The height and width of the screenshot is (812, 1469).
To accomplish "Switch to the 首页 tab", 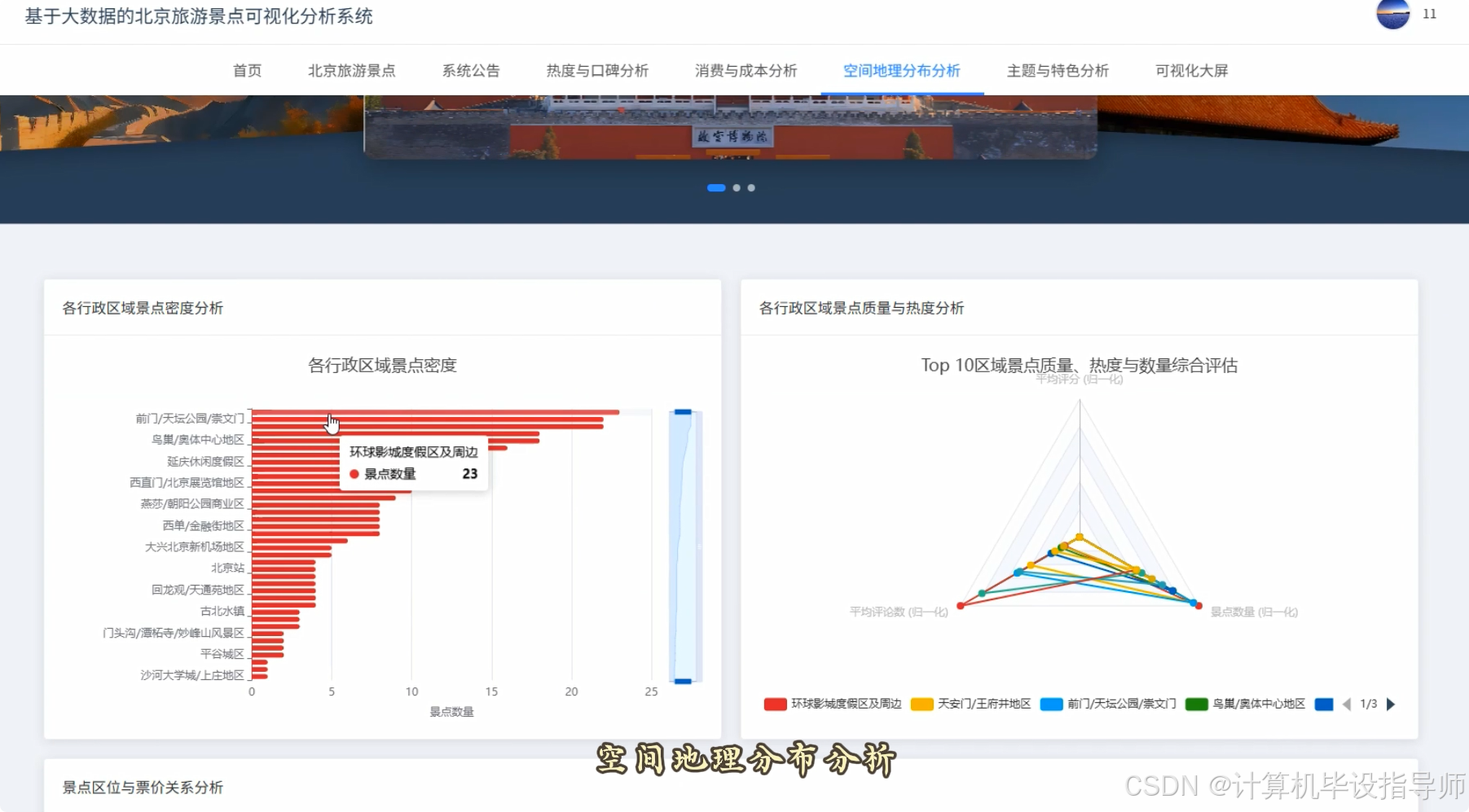I will (x=247, y=71).
